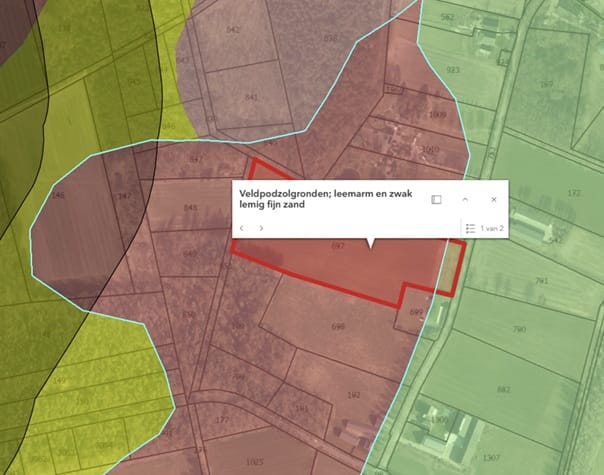604x475 pixels.
Task: Select parcel 923 in the green zone
Action: [453, 70]
